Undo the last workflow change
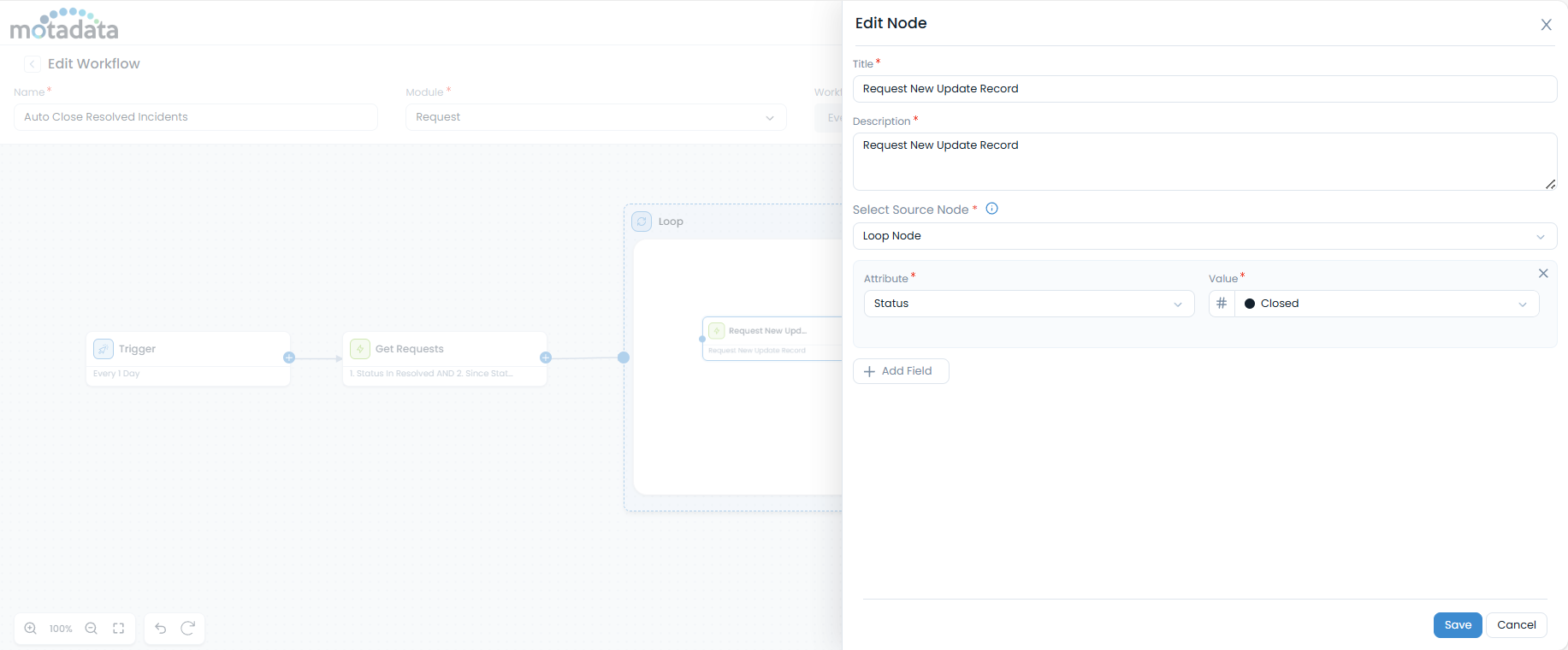Screen dimensions: 1568x650 coord(161,629)
